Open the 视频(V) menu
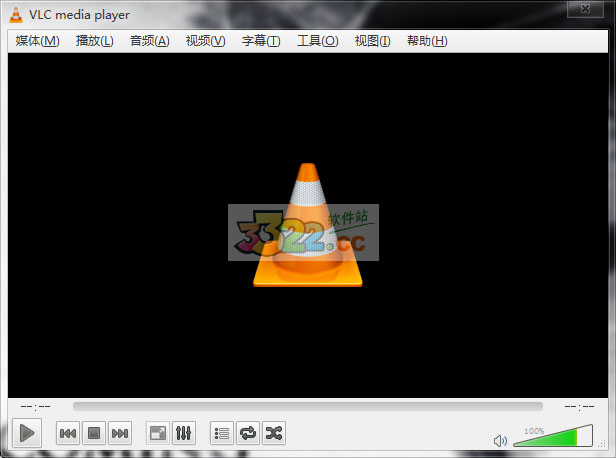The height and width of the screenshot is (458, 616). click(205, 41)
